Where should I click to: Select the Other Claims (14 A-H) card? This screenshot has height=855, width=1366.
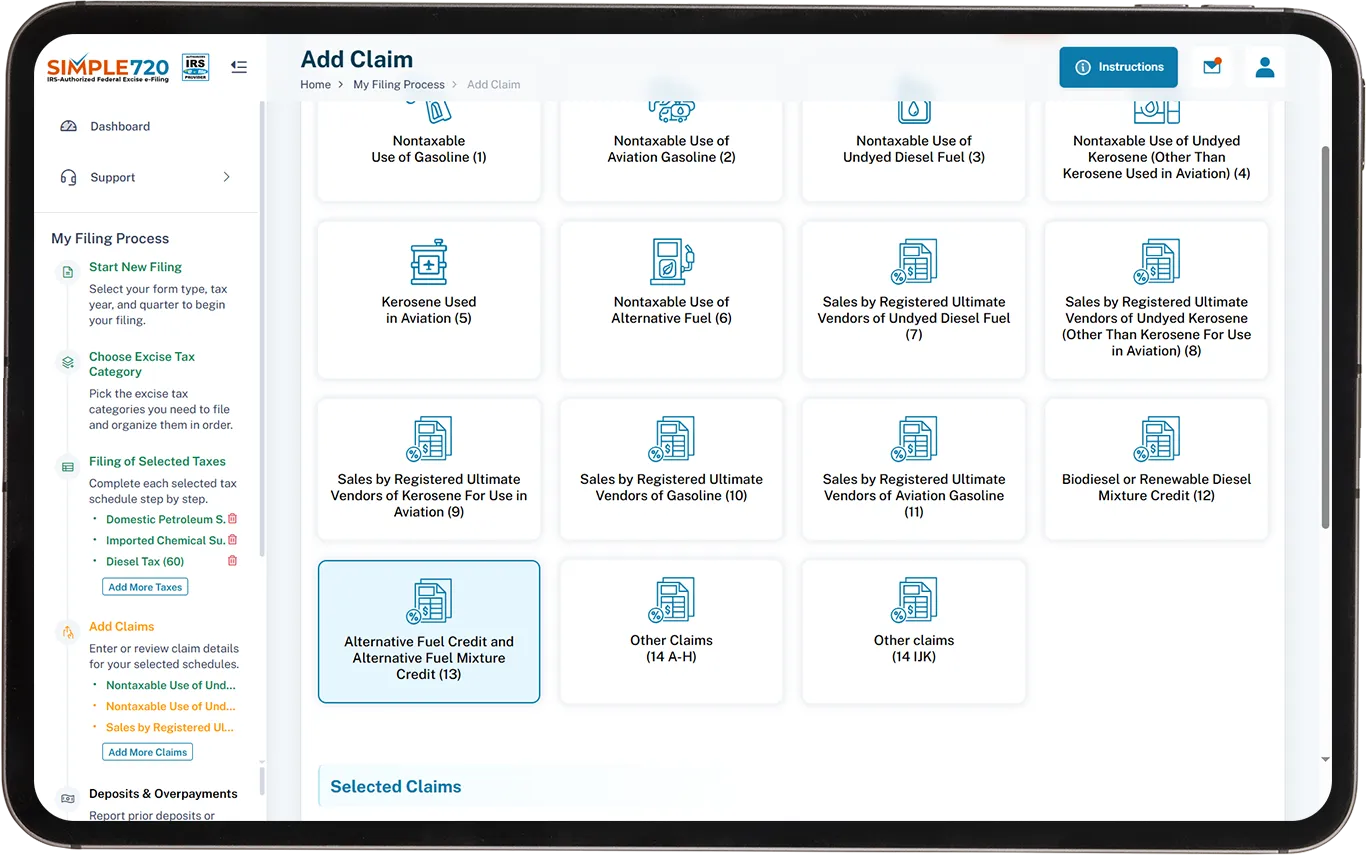click(671, 632)
